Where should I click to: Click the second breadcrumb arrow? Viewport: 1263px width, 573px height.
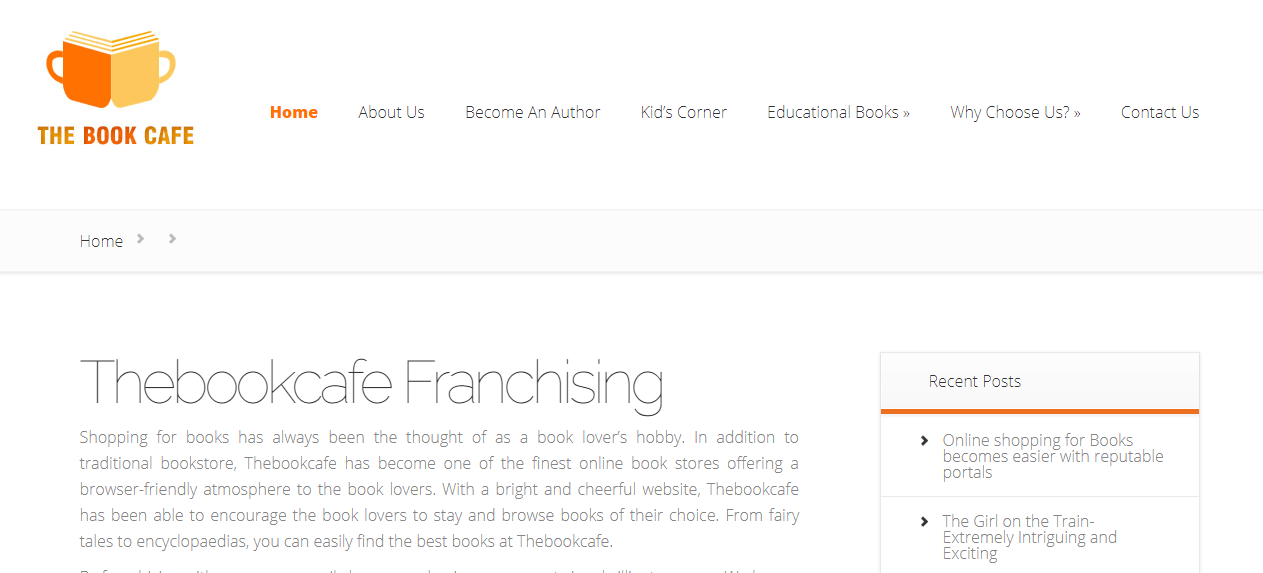[172, 238]
